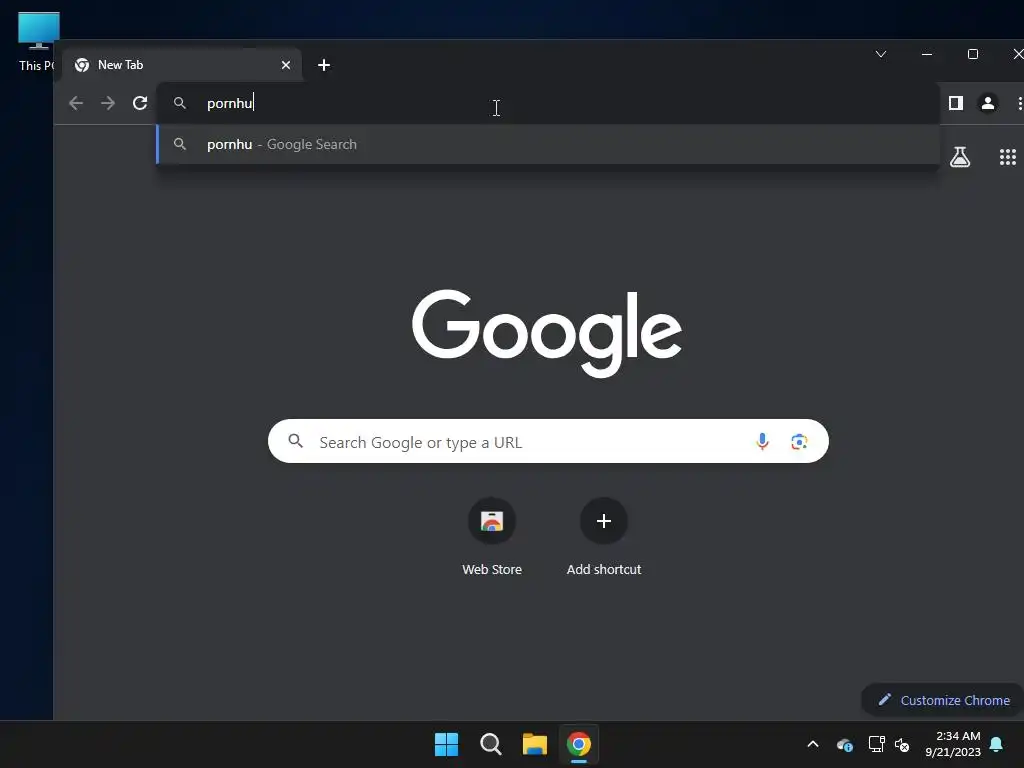Screen dimensions: 1024x768
Task: Select the 'pornhu - Google Search' suggestion
Action: 547,144
